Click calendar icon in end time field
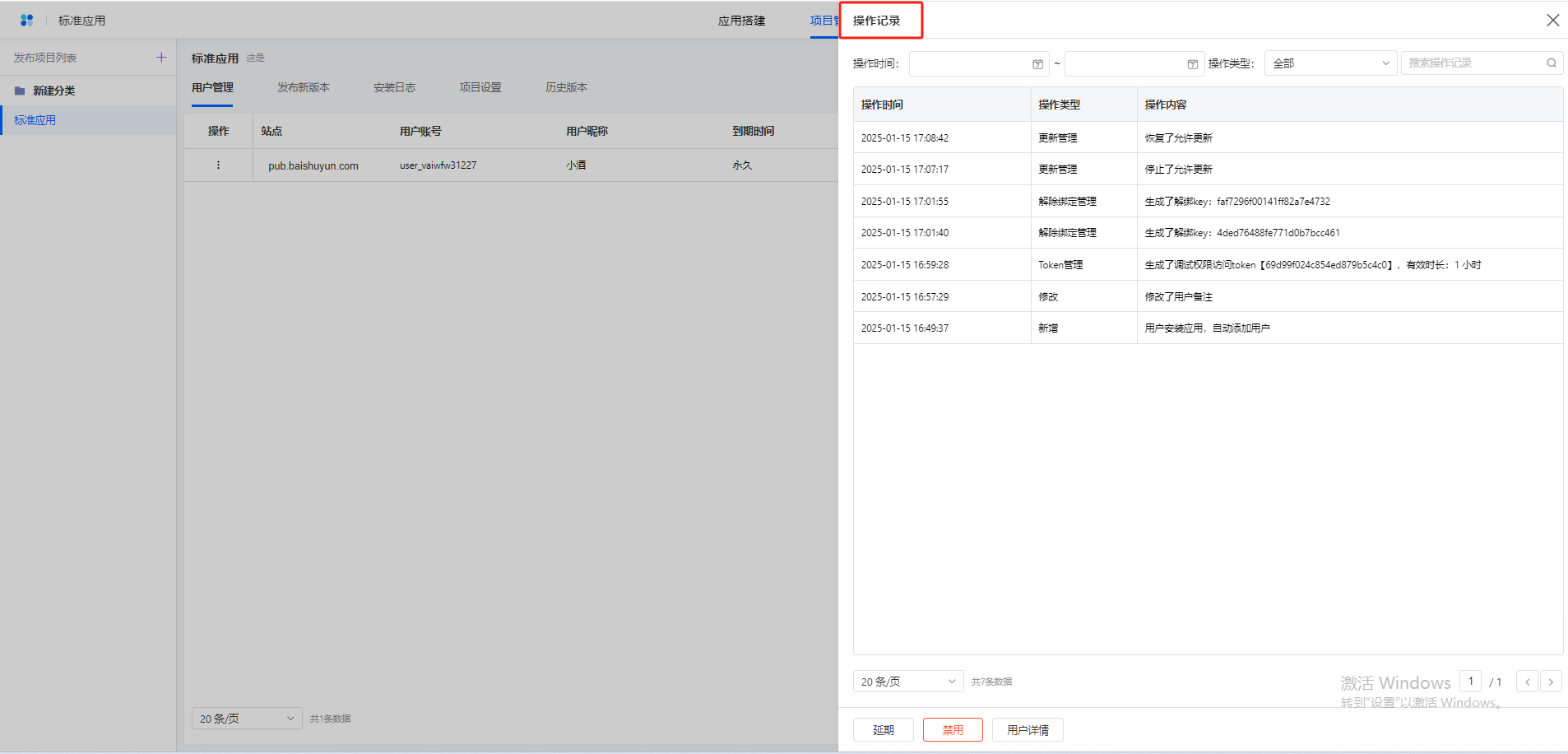Viewport: 1568px width, 754px height. (x=1192, y=63)
